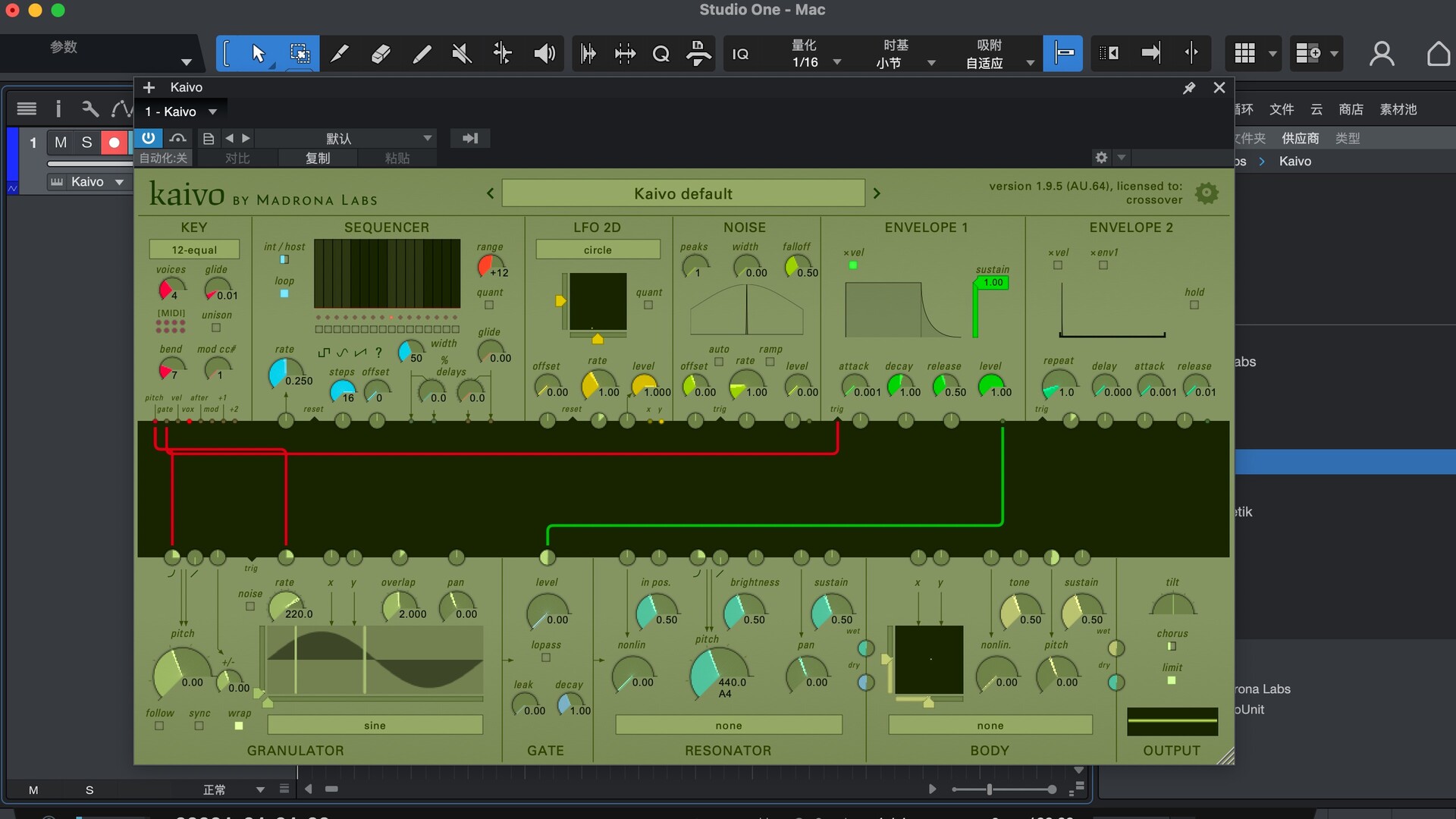1456x819 pixels.
Task: Open the 吸附 自适应 snap dropdown
Action: pos(999,54)
